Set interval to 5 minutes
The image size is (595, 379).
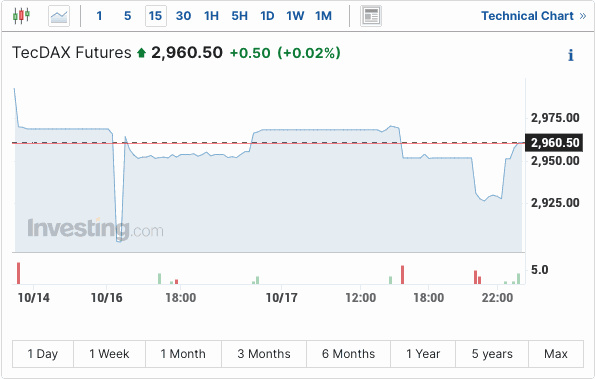click(128, 16)
